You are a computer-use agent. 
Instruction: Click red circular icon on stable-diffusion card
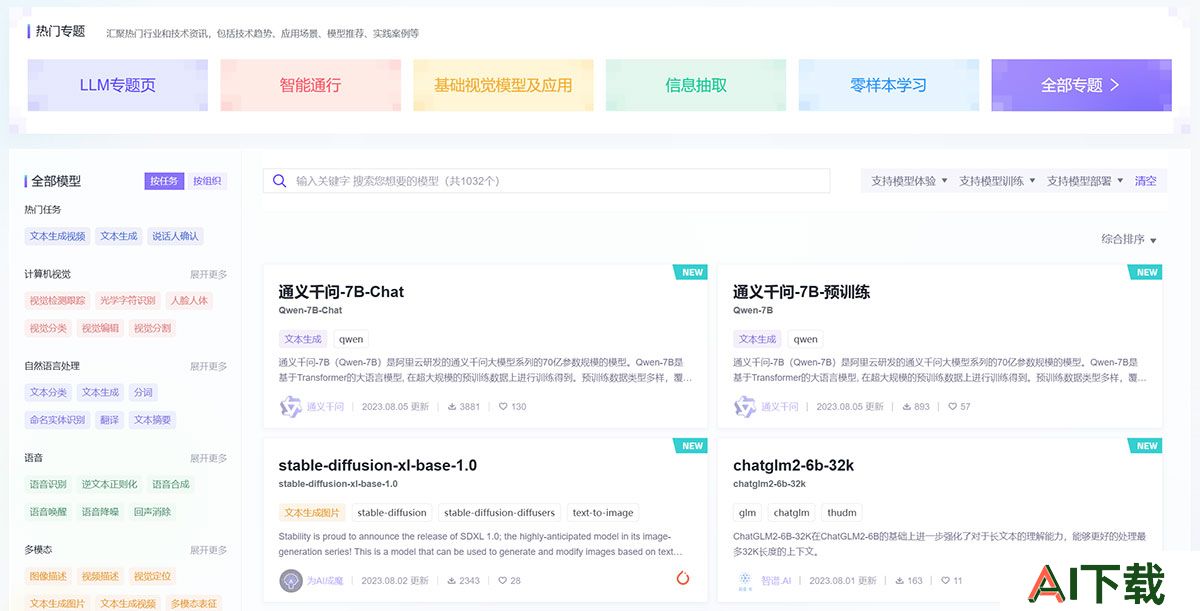point(683,578)
